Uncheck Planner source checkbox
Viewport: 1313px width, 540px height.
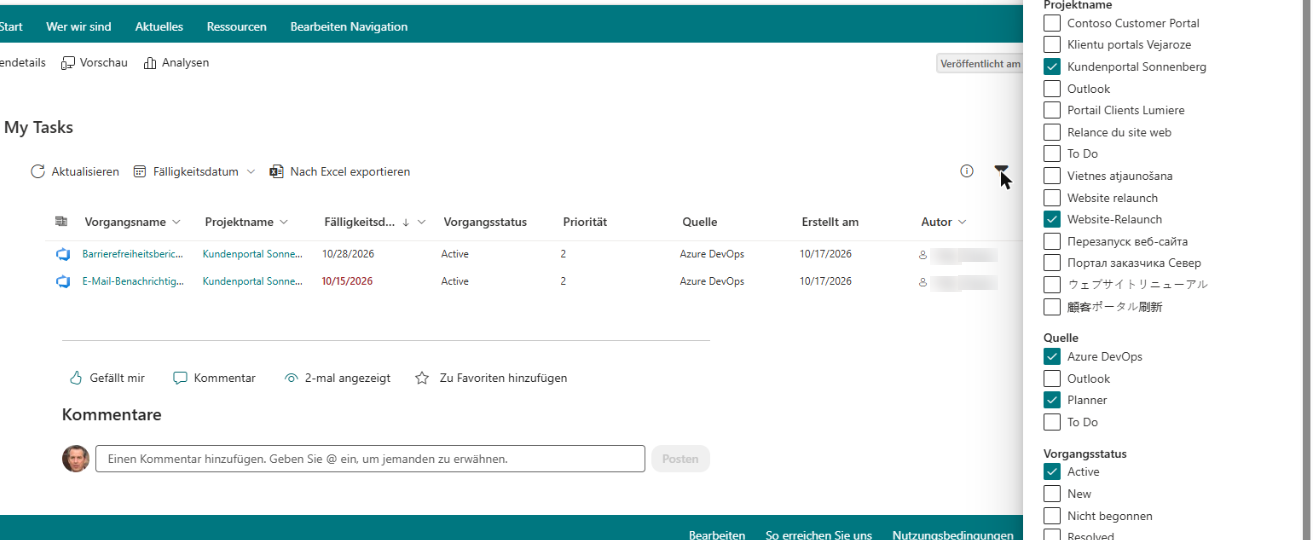[1052, 400]
